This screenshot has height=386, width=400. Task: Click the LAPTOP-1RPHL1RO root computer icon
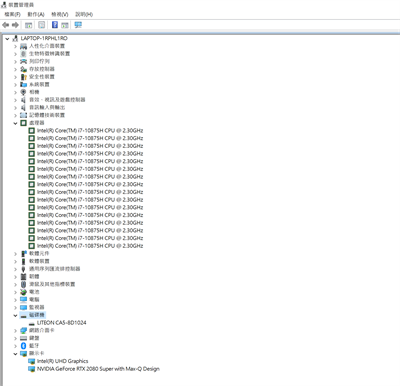click(15, 38)
